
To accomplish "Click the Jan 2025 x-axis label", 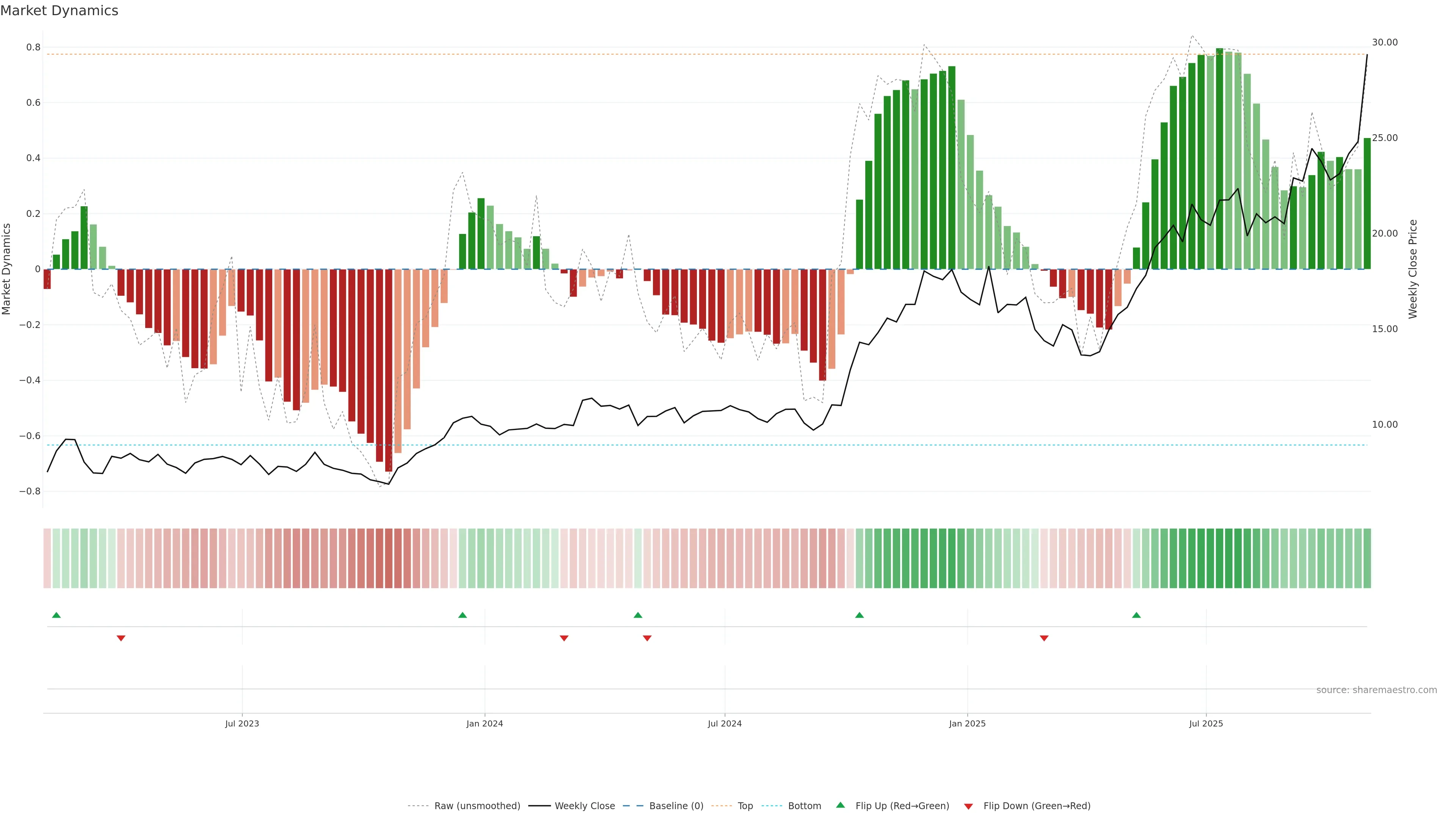I will pos(967,723).
